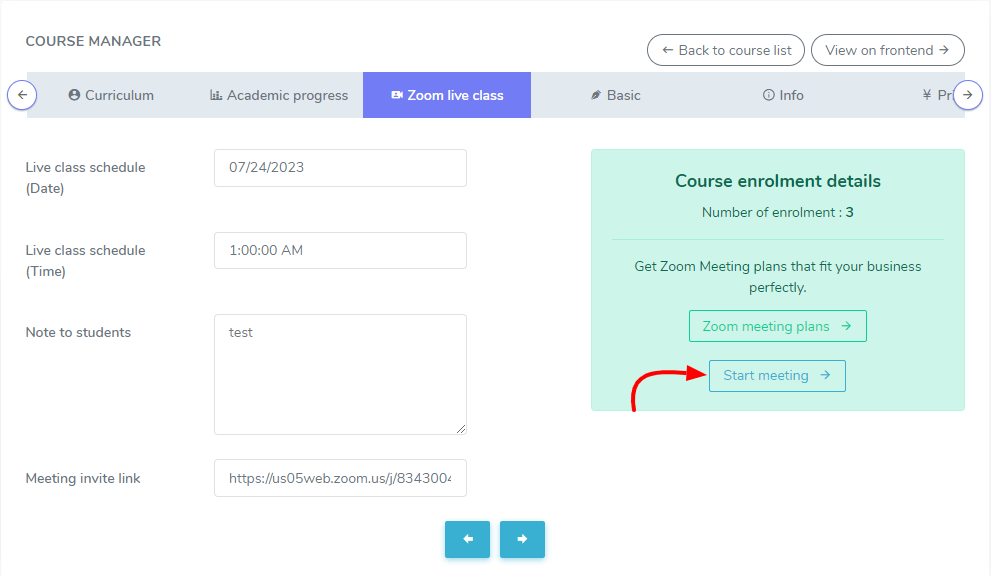Image resolution: width=991 pixels, height=576 pixels.
Task: Focus the Note to students textarea
Action: coord(340,374)
